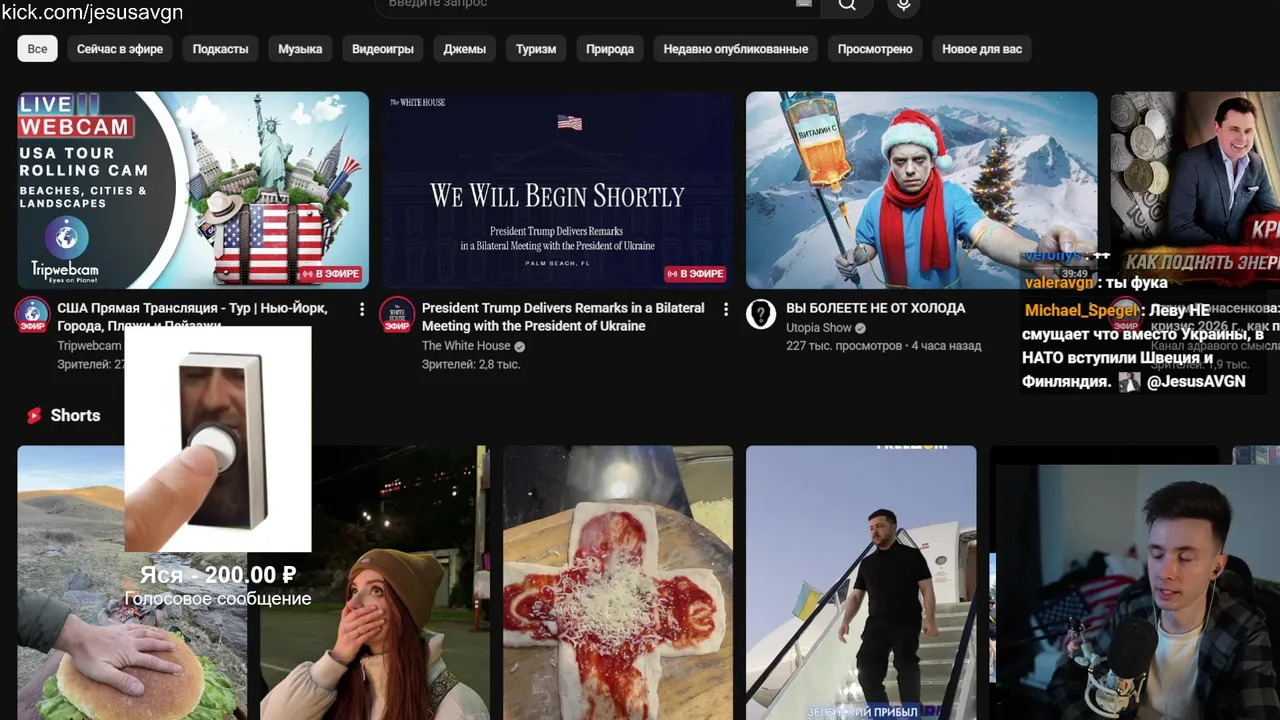Image resolution: width=1280 pixels, height=720 pixels.
Task: Open the cross-shaped pizza Short
Action: pyautogui.click(x=618, y=583)
